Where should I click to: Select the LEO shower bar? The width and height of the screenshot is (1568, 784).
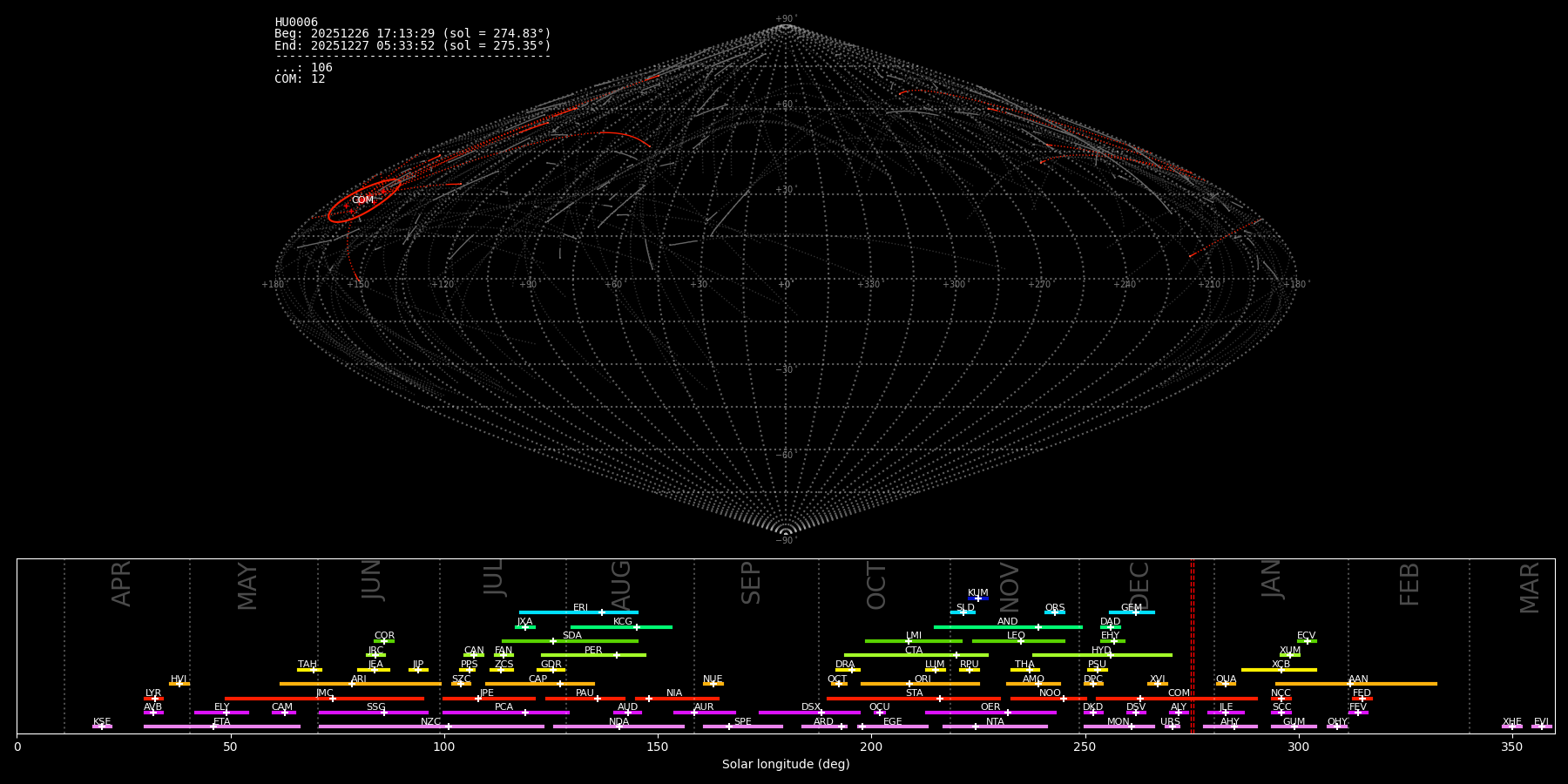coord(1018,641)
